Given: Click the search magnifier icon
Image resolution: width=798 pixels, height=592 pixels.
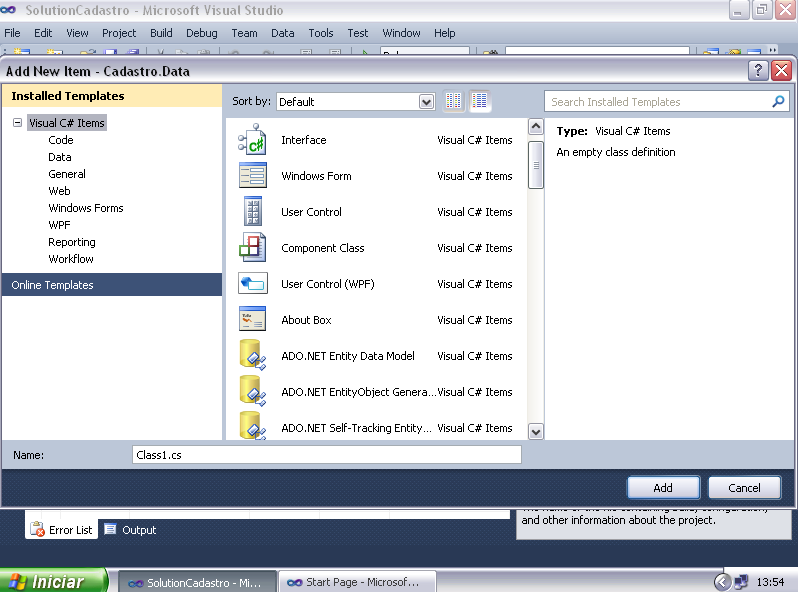Looking at the screenshot, I should click(x=778, y=101).
